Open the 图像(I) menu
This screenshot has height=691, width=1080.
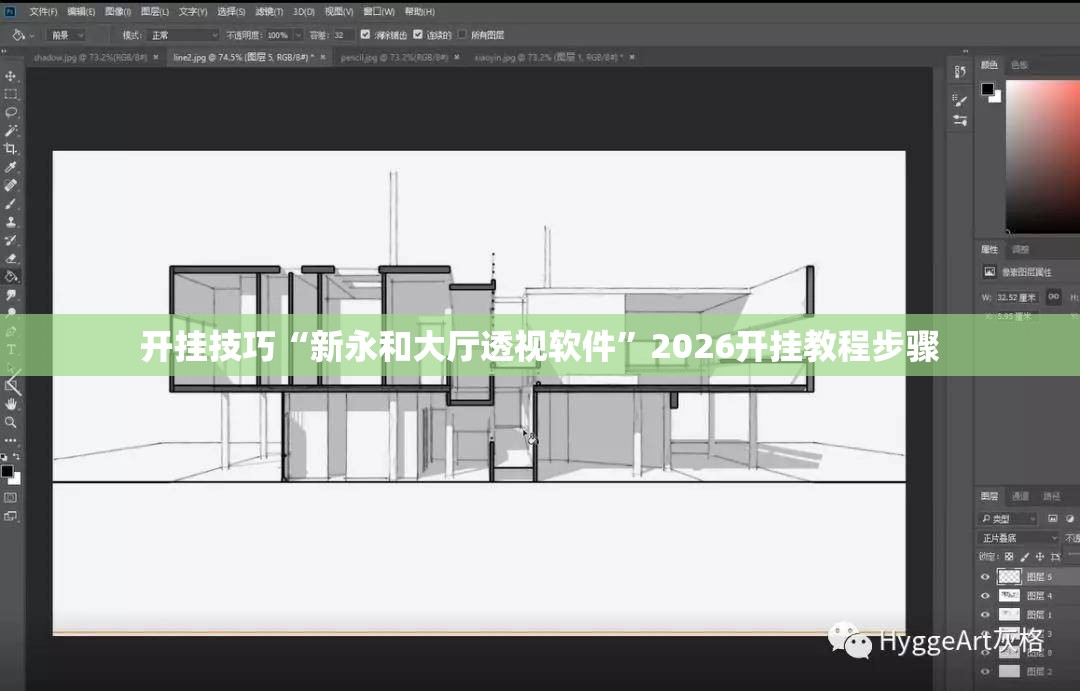[x=118, y=12]
